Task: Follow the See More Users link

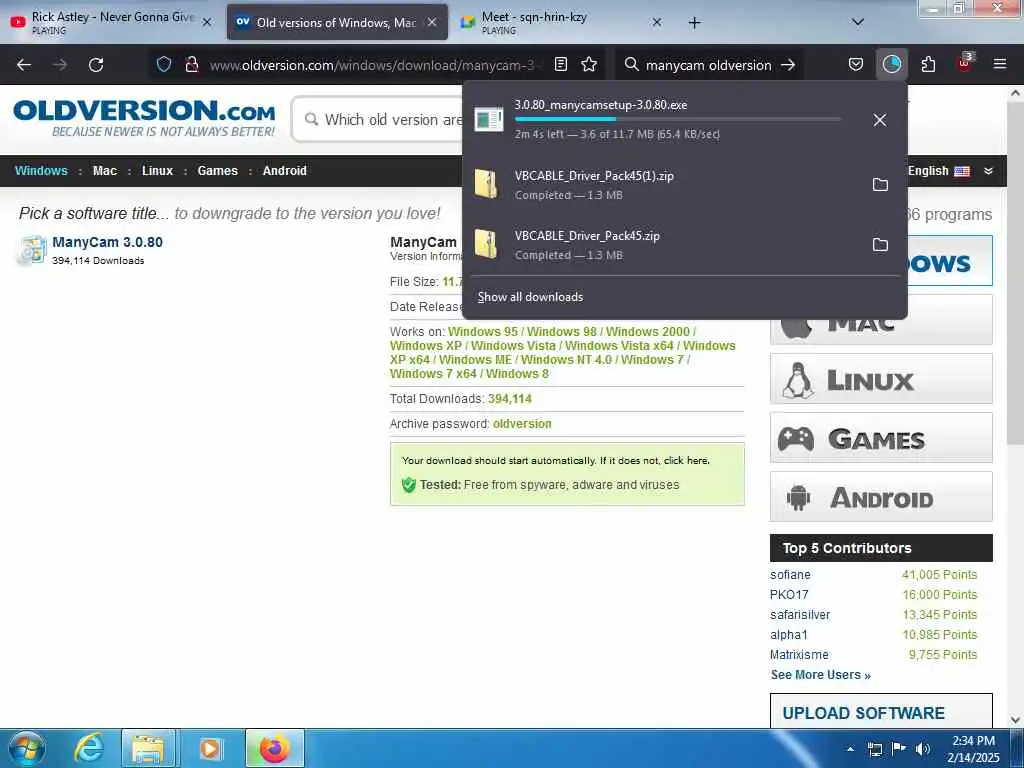Action: [x=821, y=675]
